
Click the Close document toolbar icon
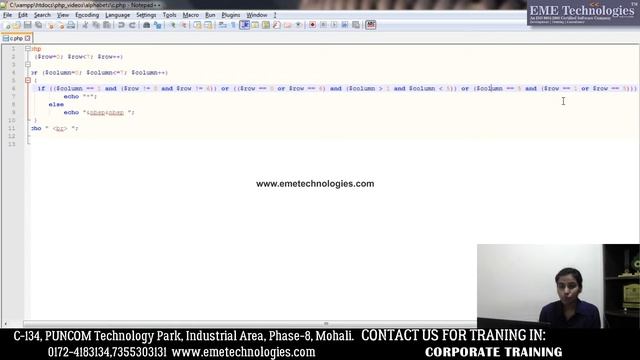click(51, 25)
